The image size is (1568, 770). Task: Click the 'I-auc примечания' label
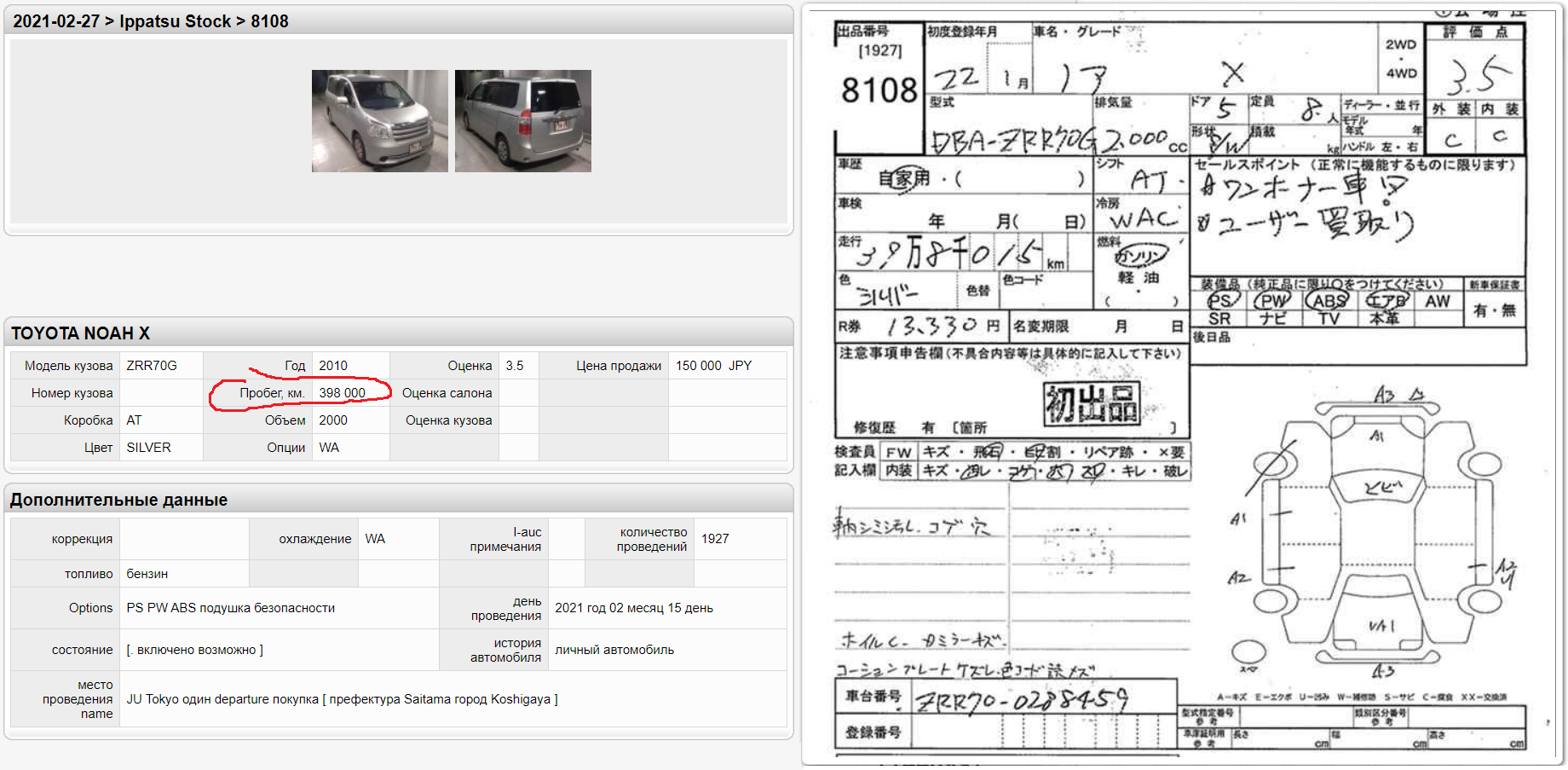coord(505,539)
